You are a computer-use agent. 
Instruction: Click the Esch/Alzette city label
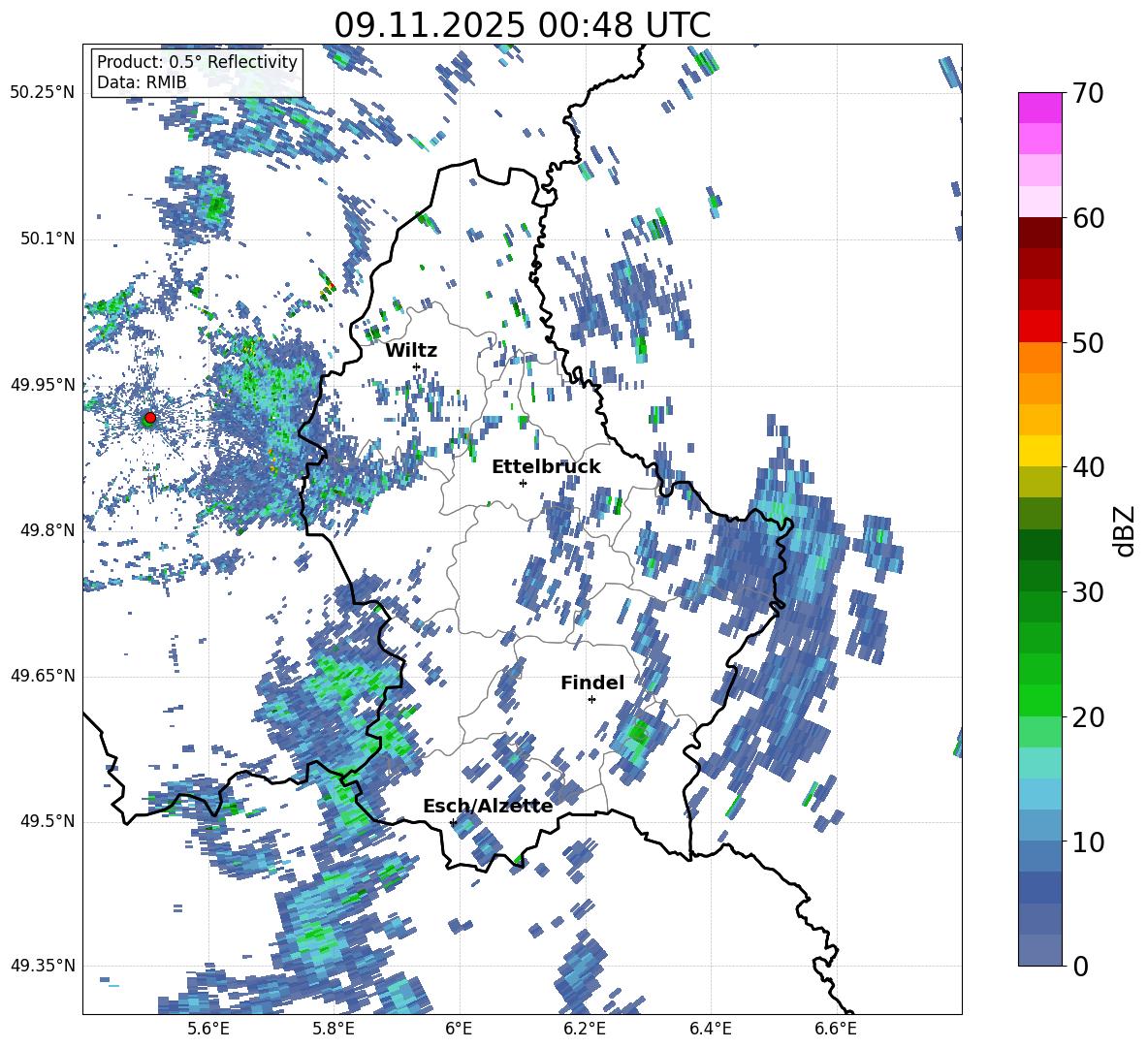pos(488,806)
